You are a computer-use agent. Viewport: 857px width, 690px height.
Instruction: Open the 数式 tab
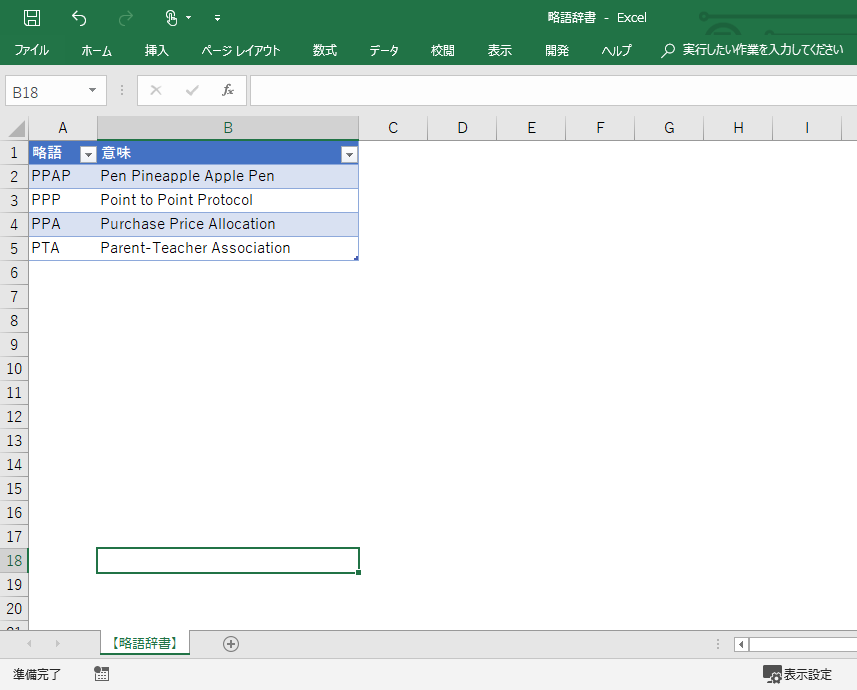[325, 50]
